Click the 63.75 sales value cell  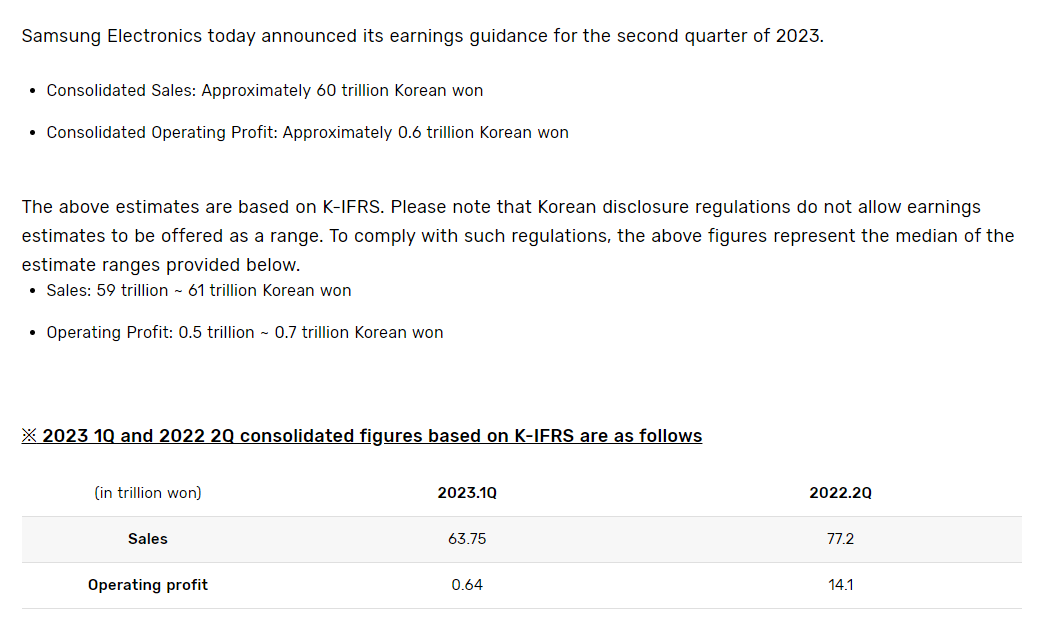point(467,539)
